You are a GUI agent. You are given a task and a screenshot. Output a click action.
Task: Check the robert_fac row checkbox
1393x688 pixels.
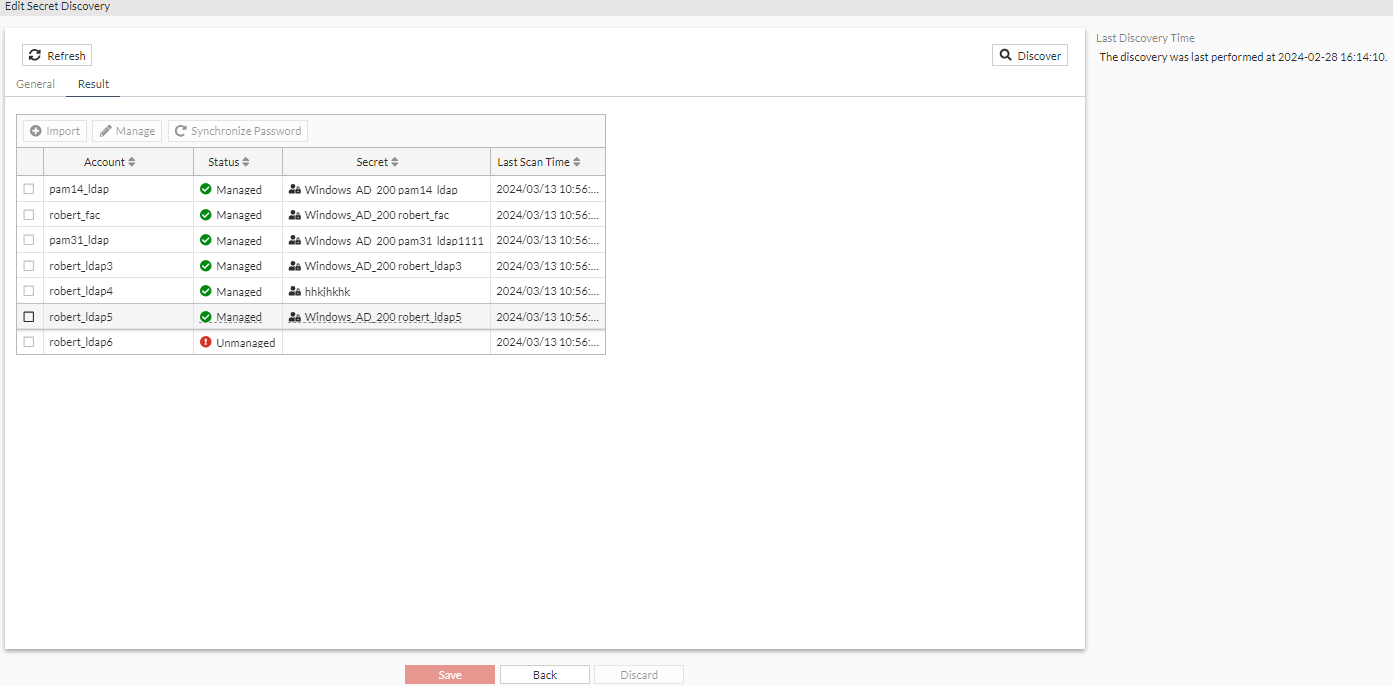[29, 215]
